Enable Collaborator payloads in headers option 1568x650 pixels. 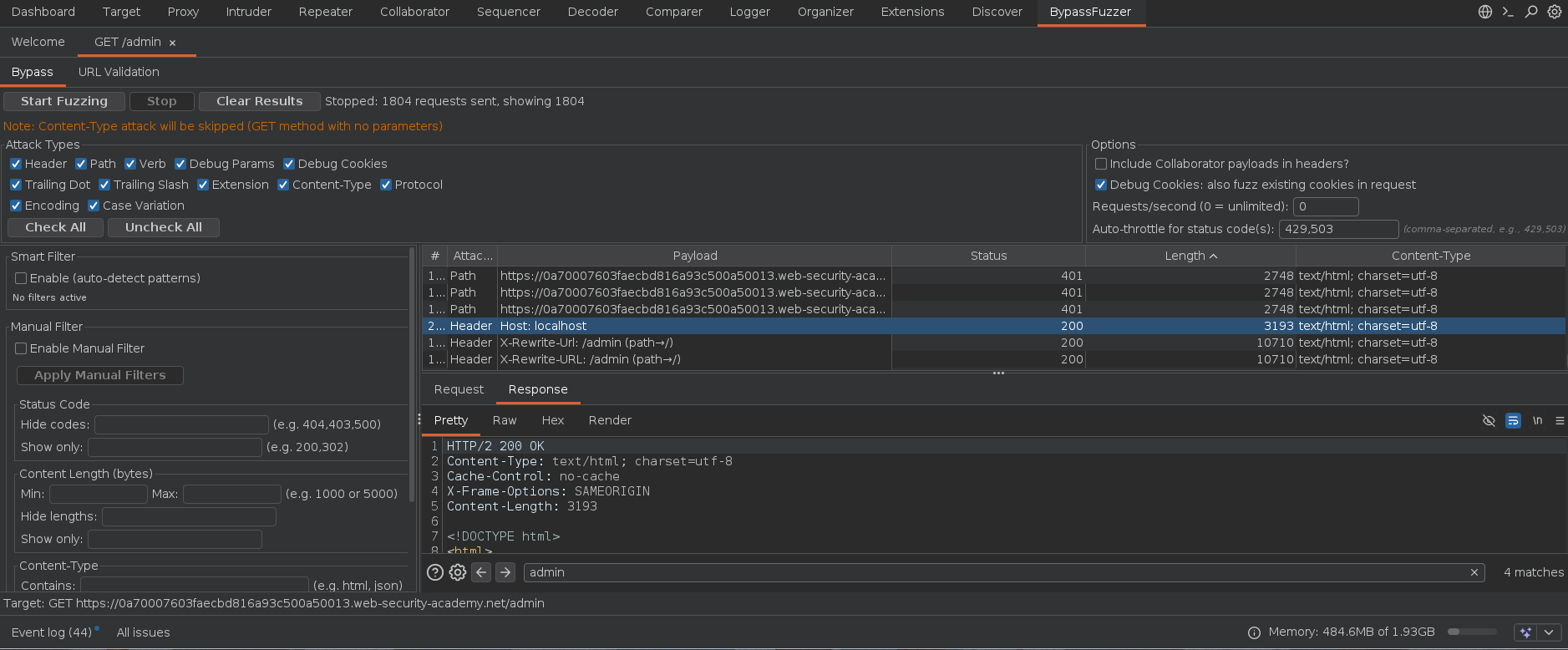(1101, 164)
